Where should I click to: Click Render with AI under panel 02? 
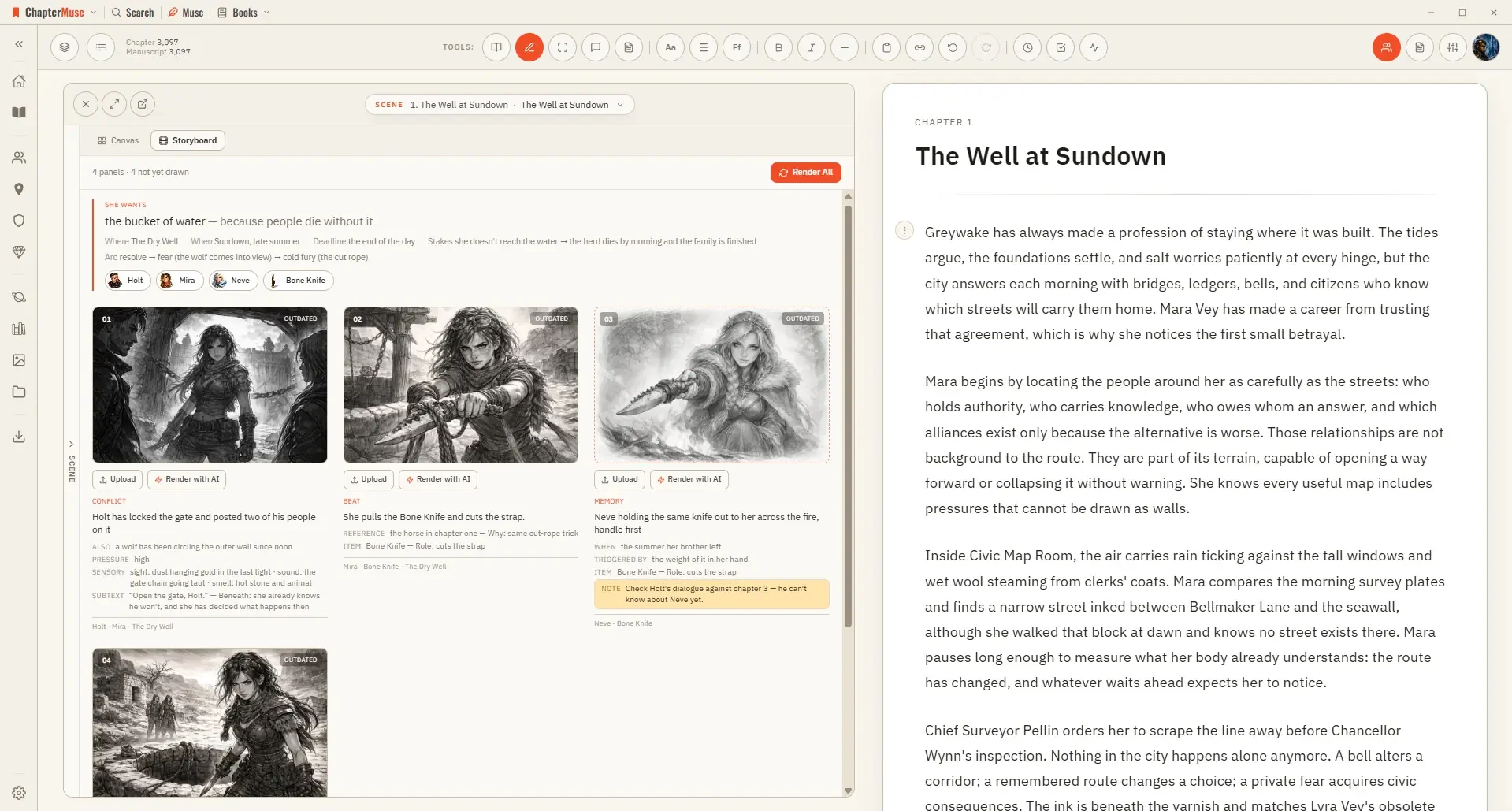pos(438,479)
